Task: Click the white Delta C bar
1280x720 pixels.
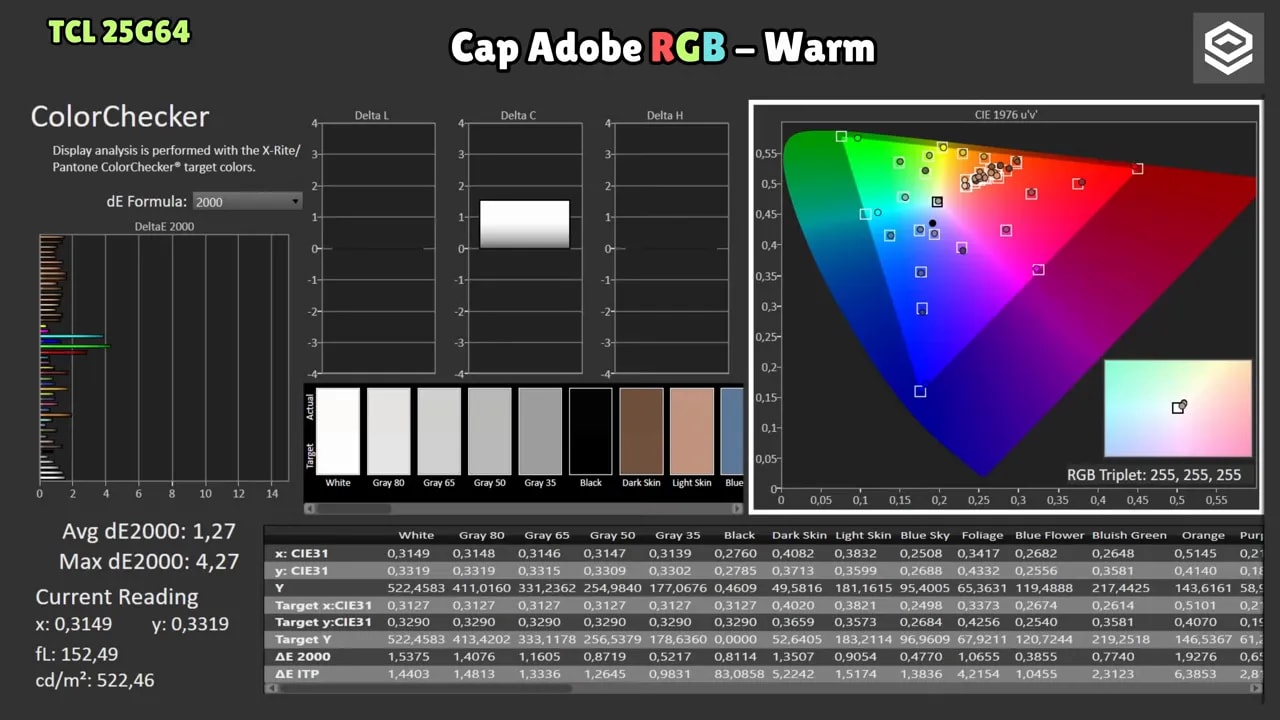Action: (524, 225)
